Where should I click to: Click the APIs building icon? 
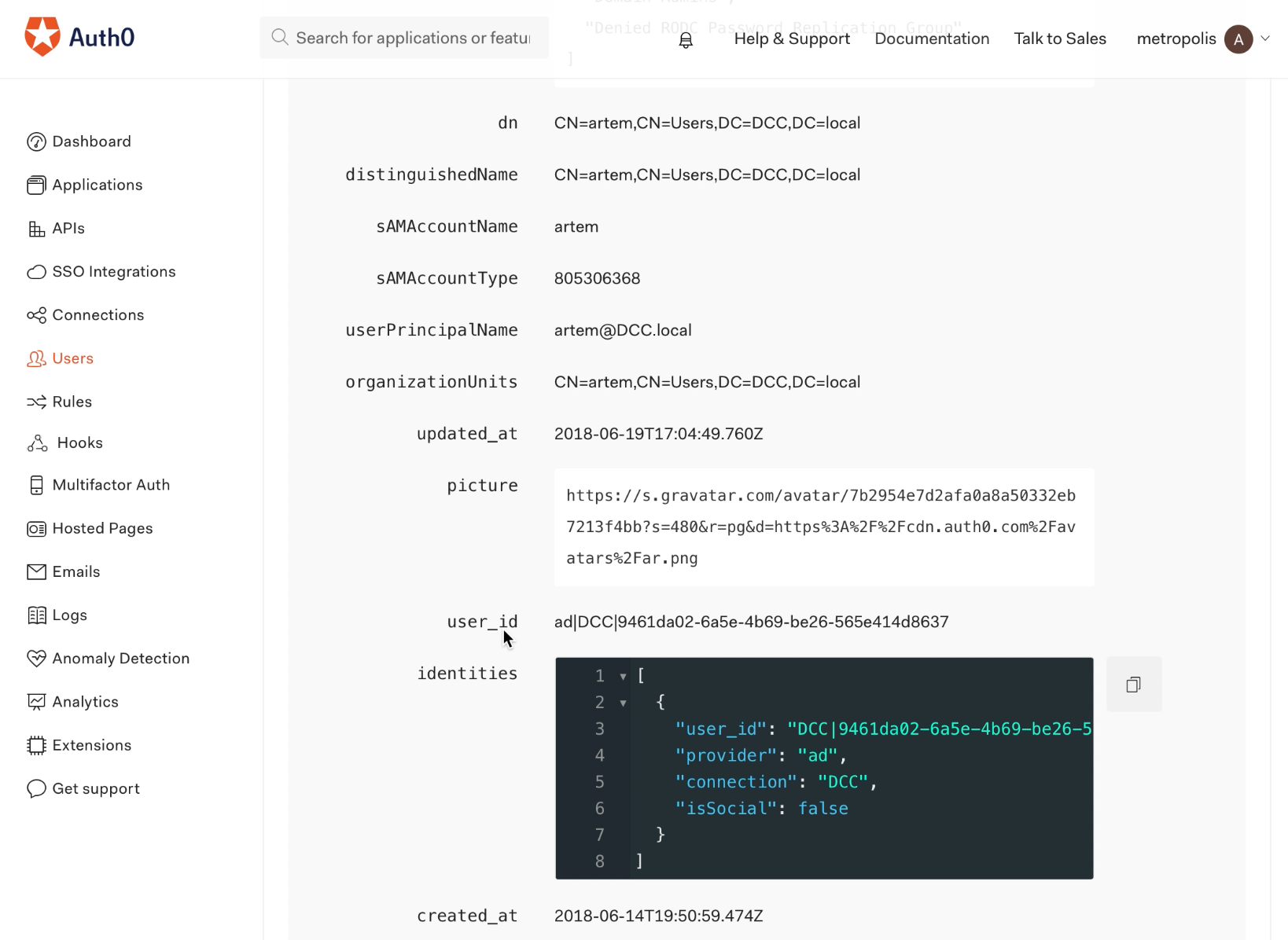pos(36,229)
